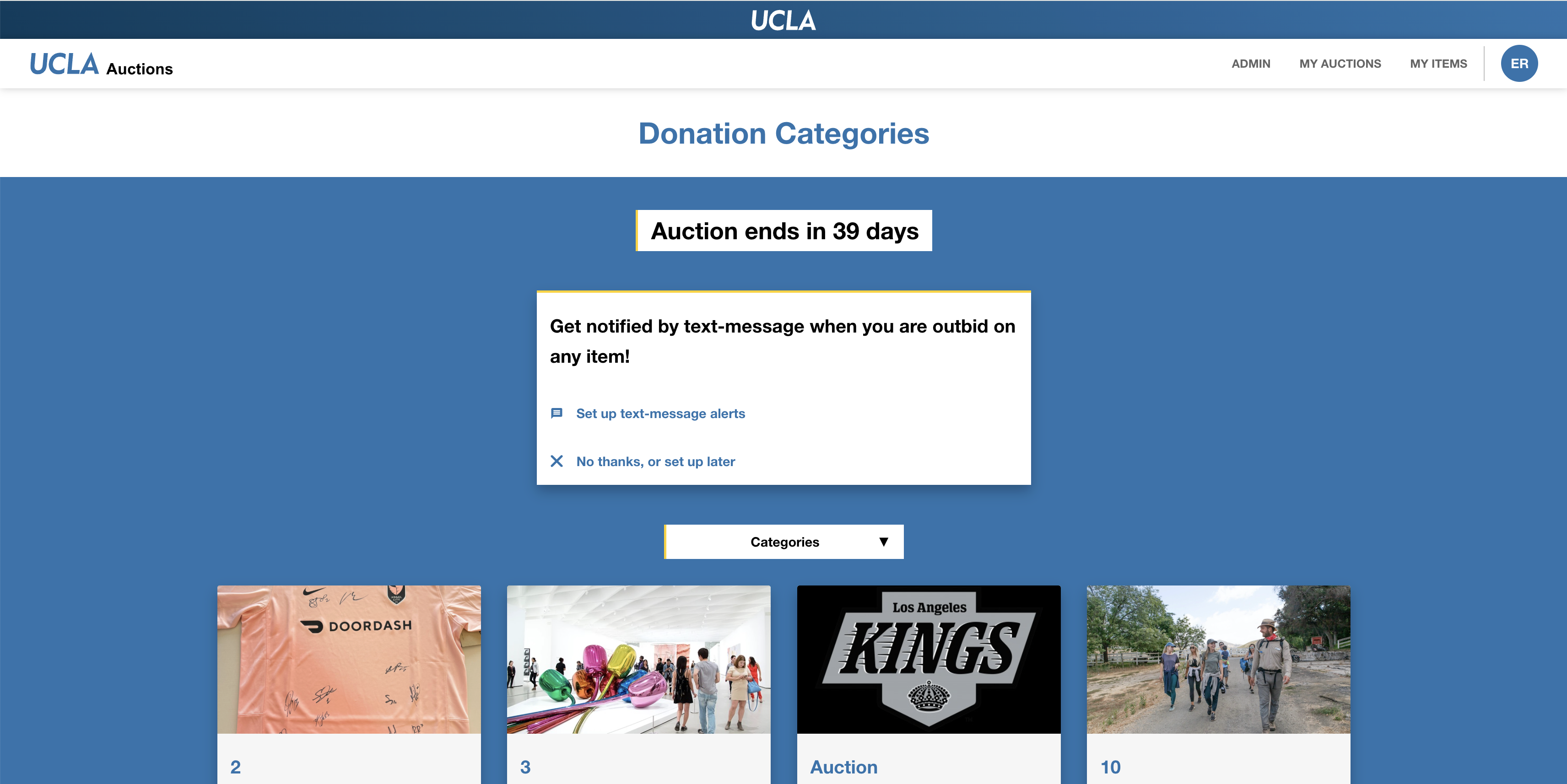Open the ER user avatar menu
This screenshot has height=784, width=1567.
(x=1519, y=63)
